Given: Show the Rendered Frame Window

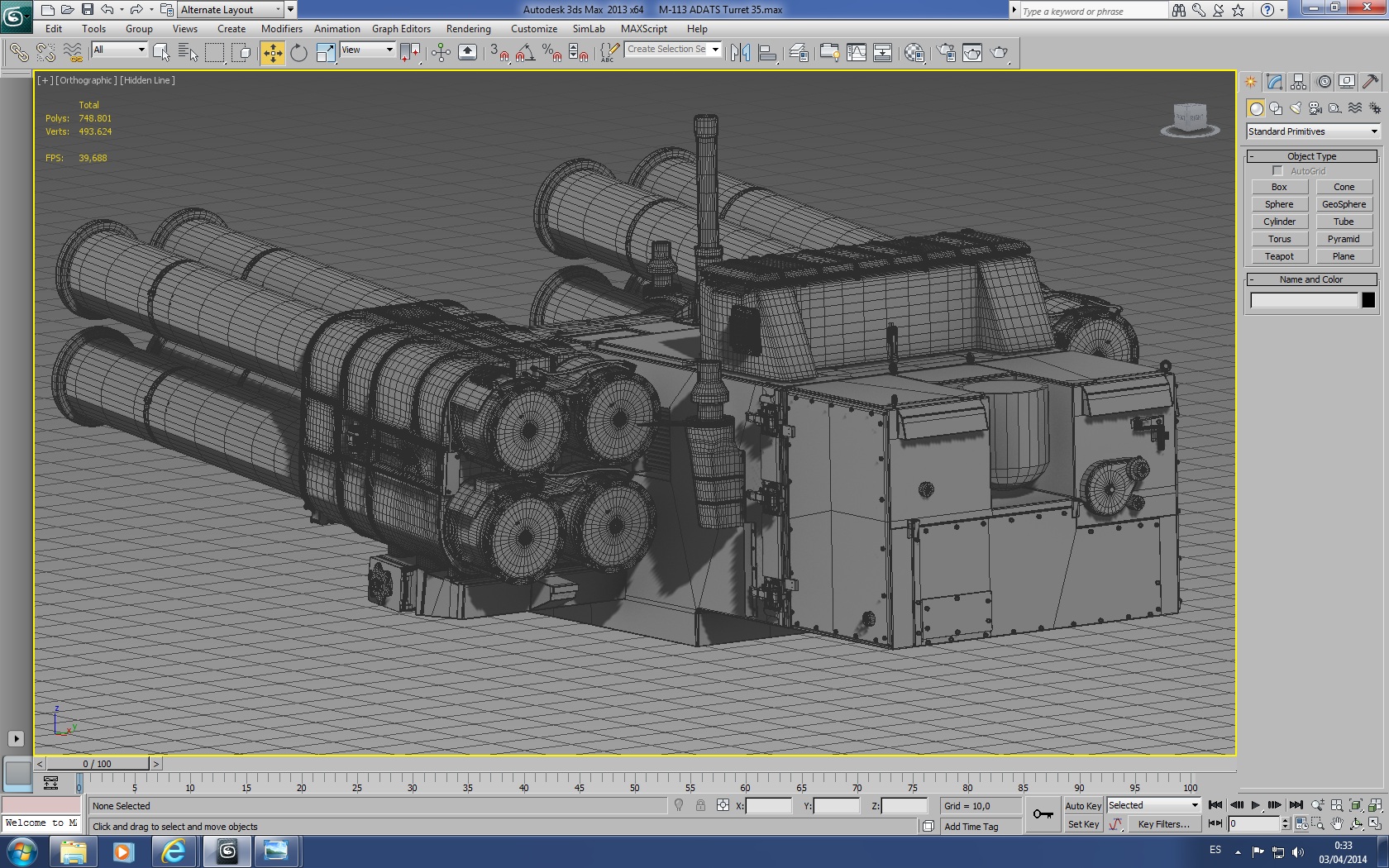Looking at the screenshot, I should (972, 53).
